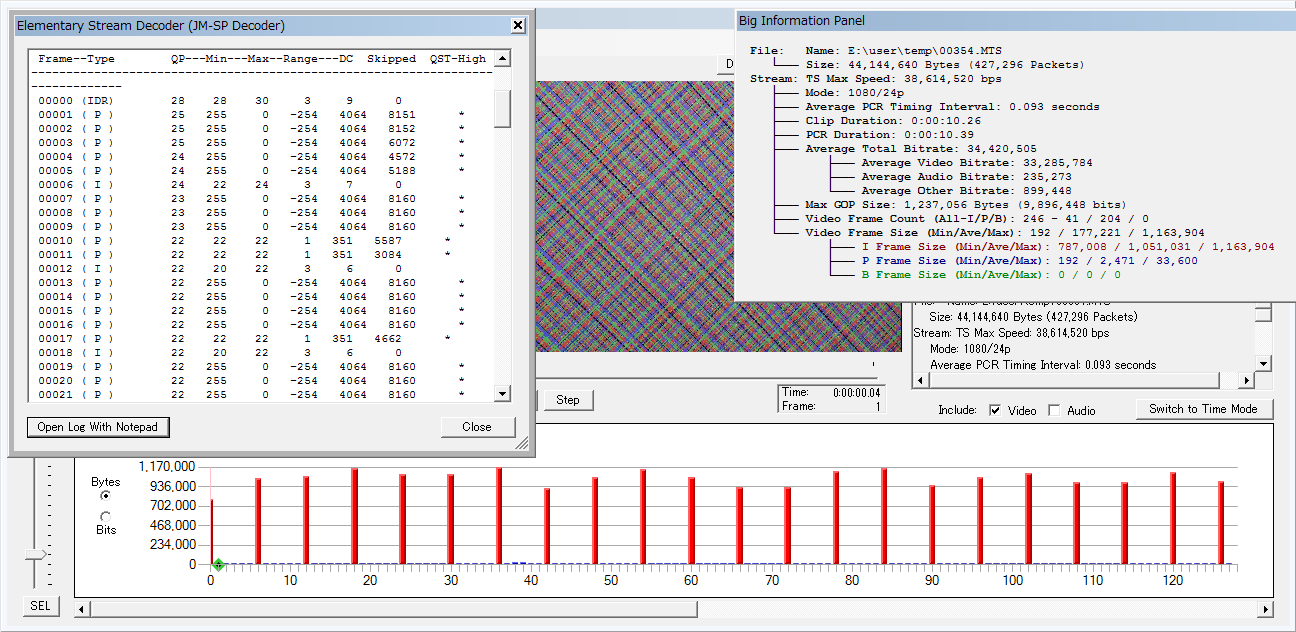Click the decoder log scroll-down arrow
Screen dimensions: 1296x632
point(503,394)
